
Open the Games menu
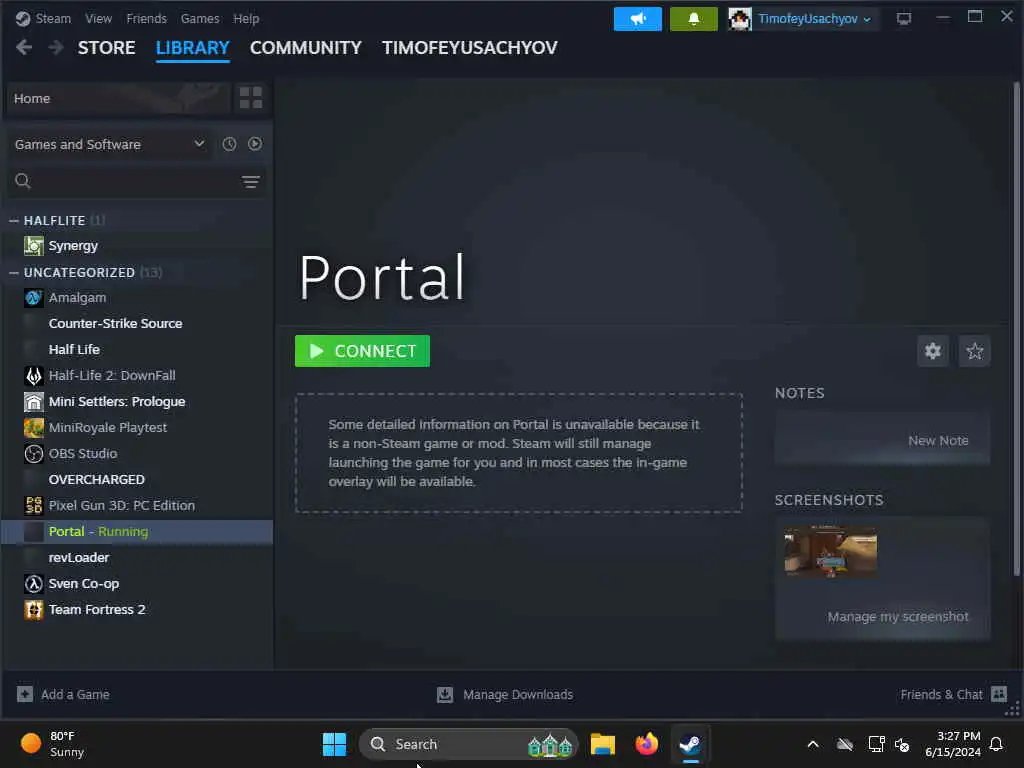point(200,18)
